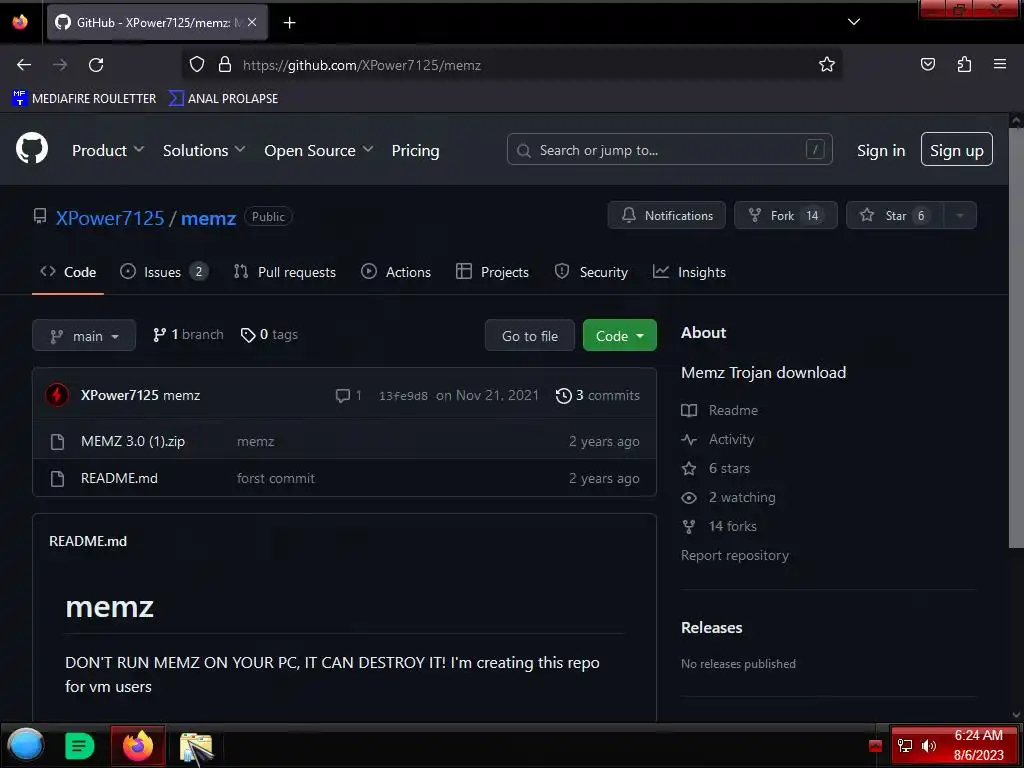Bookmark this page with the star icon
The height and width of the screenshot is (768, 1024).
click(x=827, y=64)
